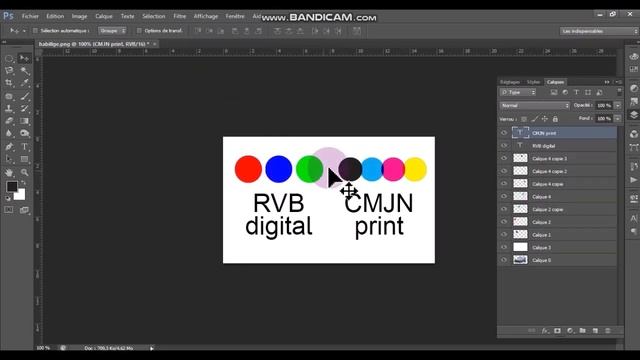The width and height of the screenshot is (640, 360).
Task: Select the Blur tool
Action: pos(9,133)
